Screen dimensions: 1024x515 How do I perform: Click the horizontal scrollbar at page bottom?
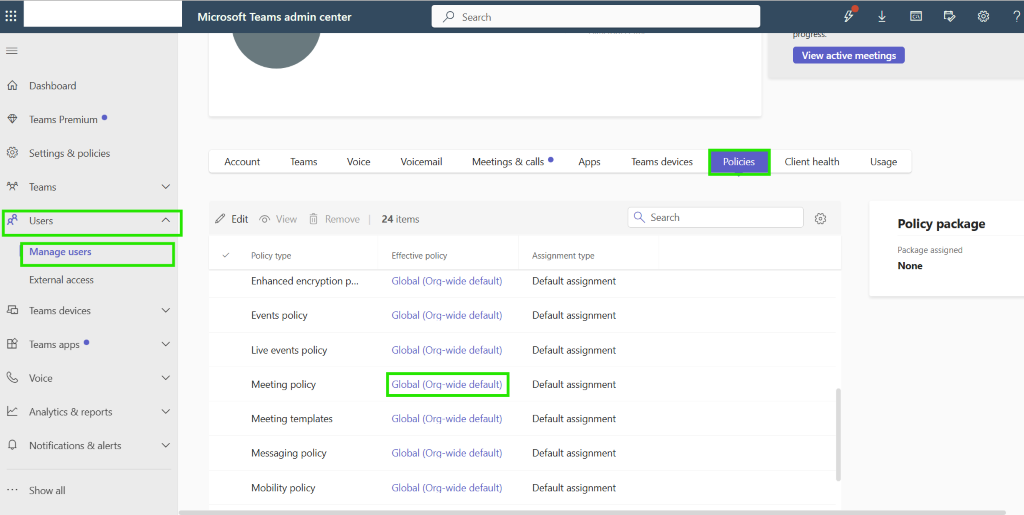pyautogui.click(x=592, y=512)
